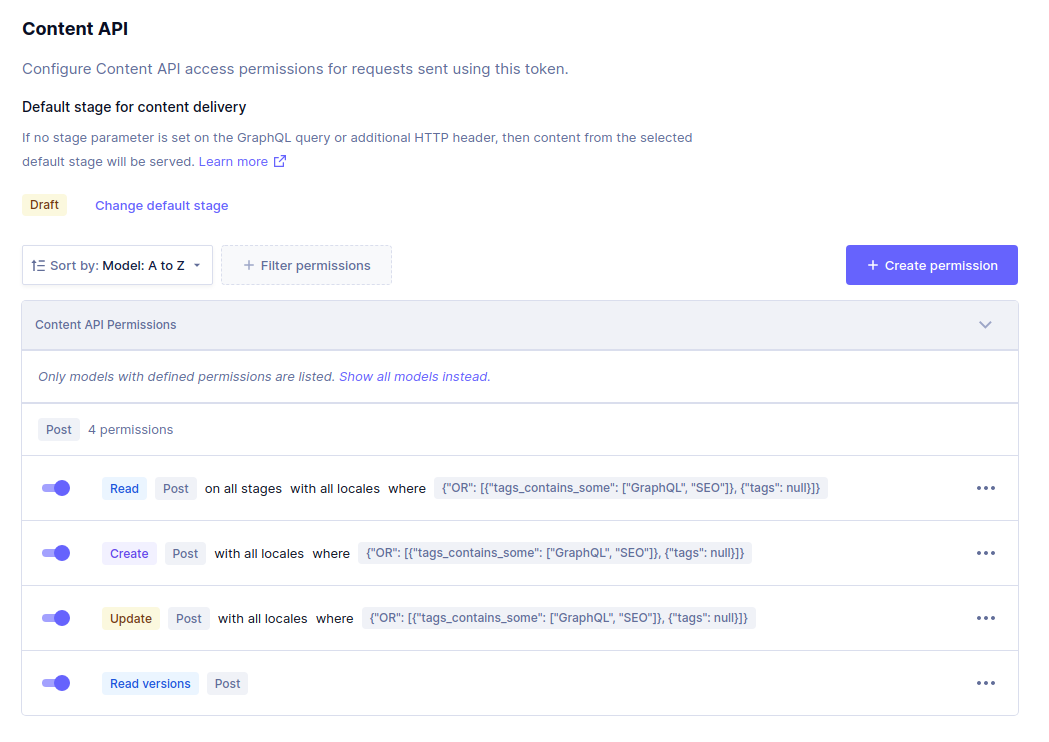
Task: Switch off the Update Post permission
Action: [x=56, y=618]
